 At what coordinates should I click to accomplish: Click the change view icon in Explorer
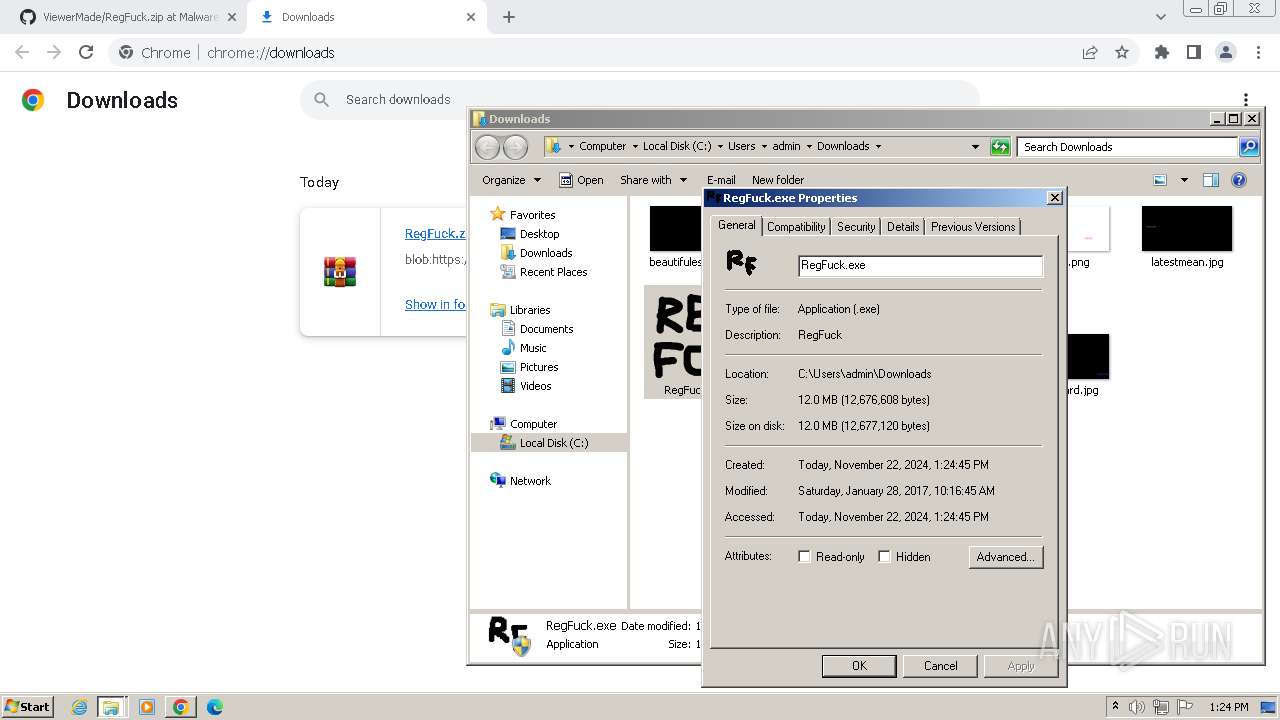1160,180
